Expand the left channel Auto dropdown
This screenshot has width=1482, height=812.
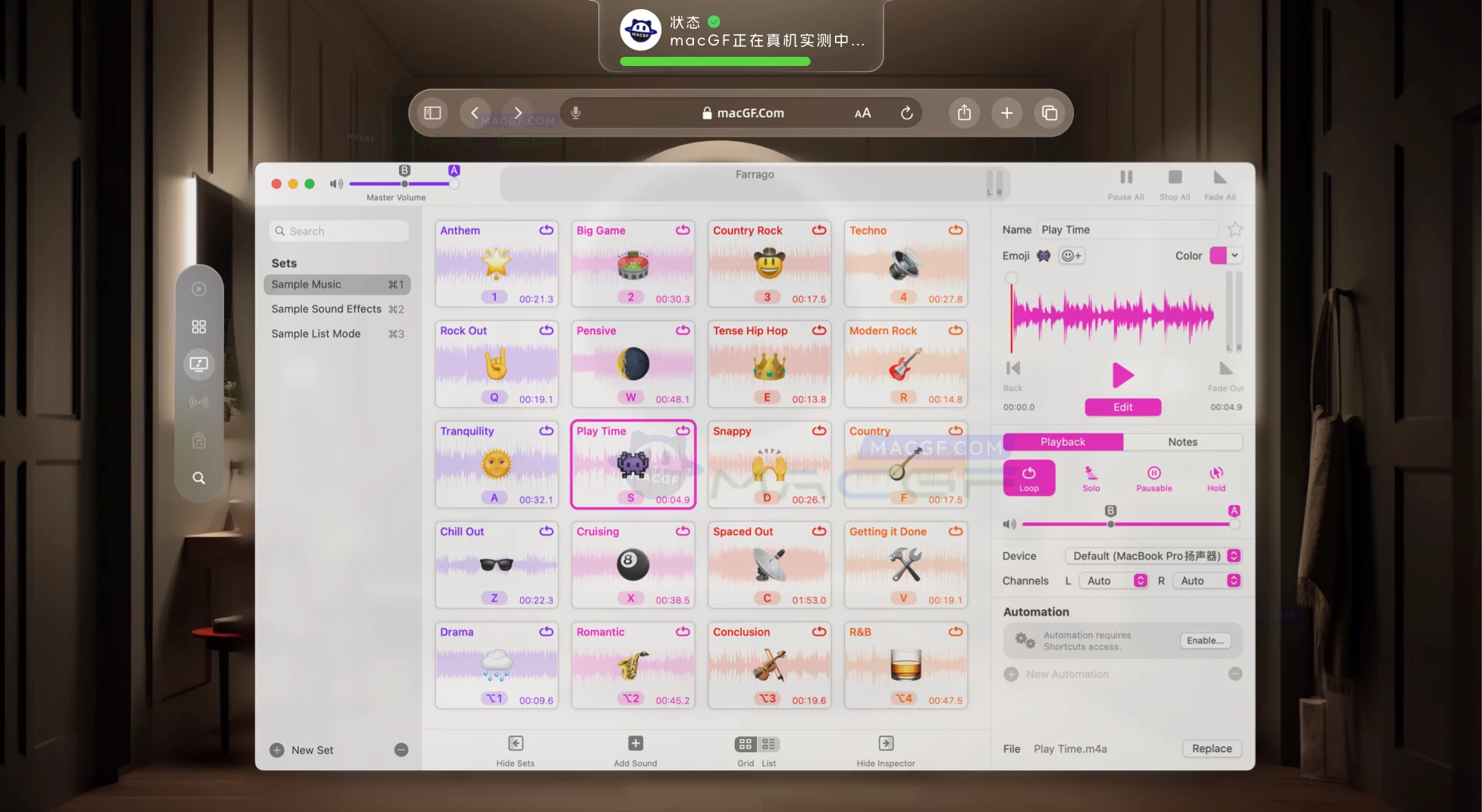pyautogui.click(x=1113, y=581)
